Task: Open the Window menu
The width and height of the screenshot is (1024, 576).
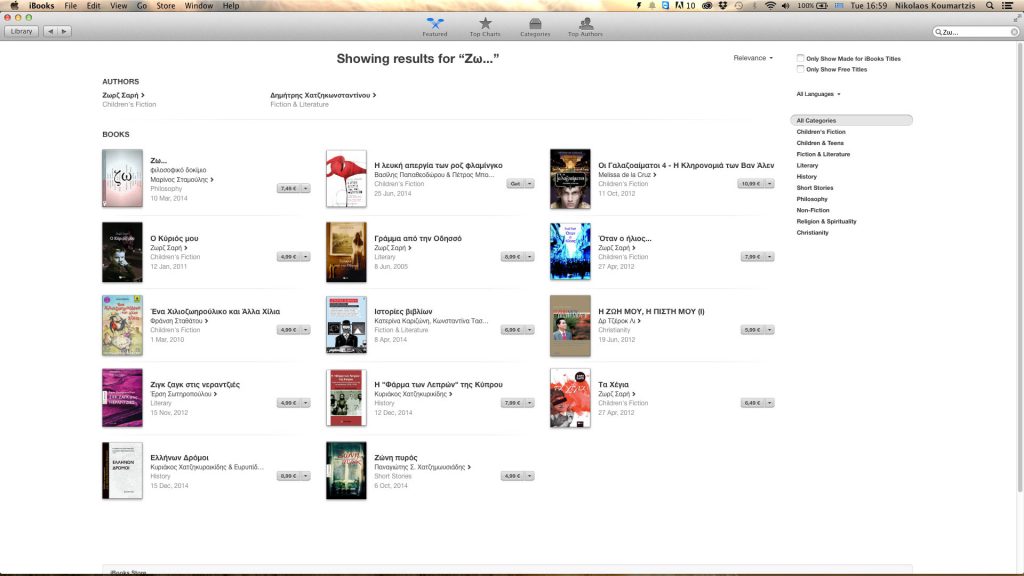Action: (199, 5)
